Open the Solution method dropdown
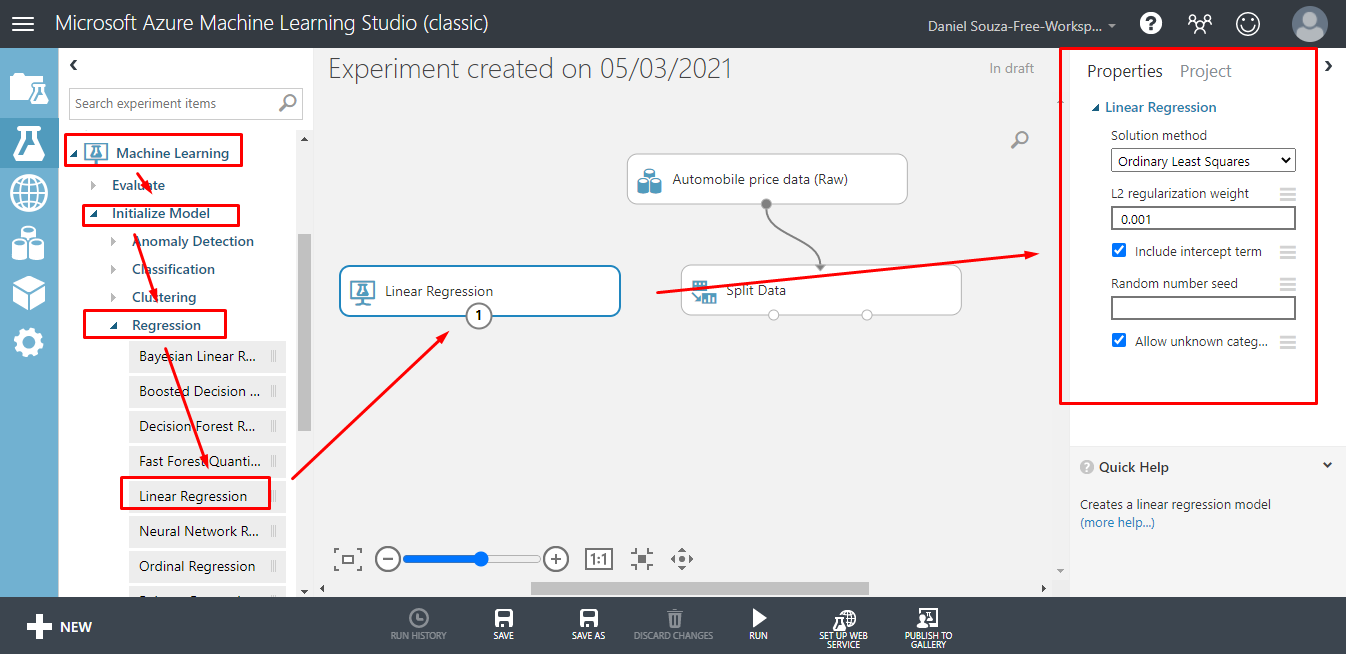1346x654 pixels. 1203,160
